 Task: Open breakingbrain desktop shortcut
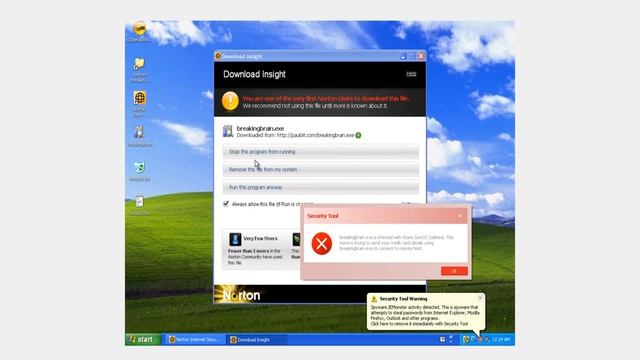pyautogui.click(x=140, y=133)
